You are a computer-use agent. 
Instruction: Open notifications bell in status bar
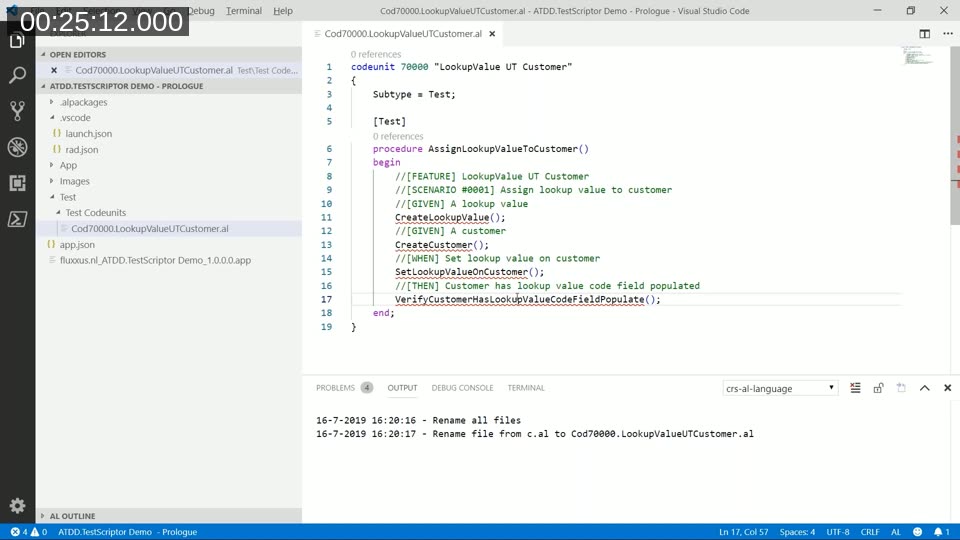tap(942, 532)
